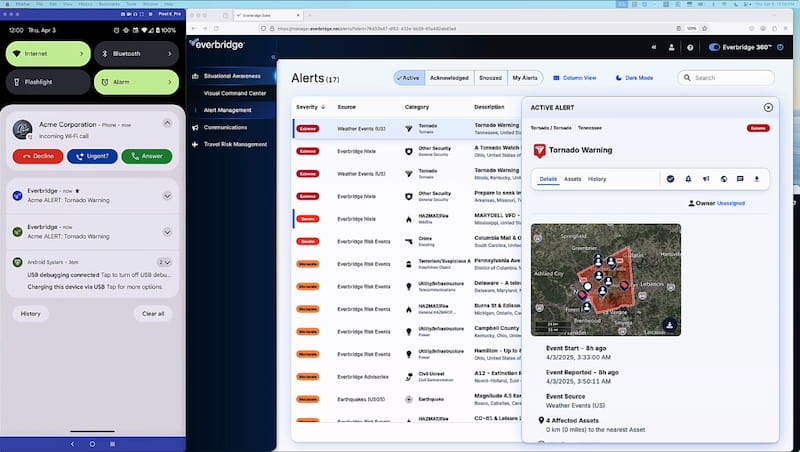Click the Communications megaphone sidebar icon
The image size is (800, 452).
[x=195, y=128]
